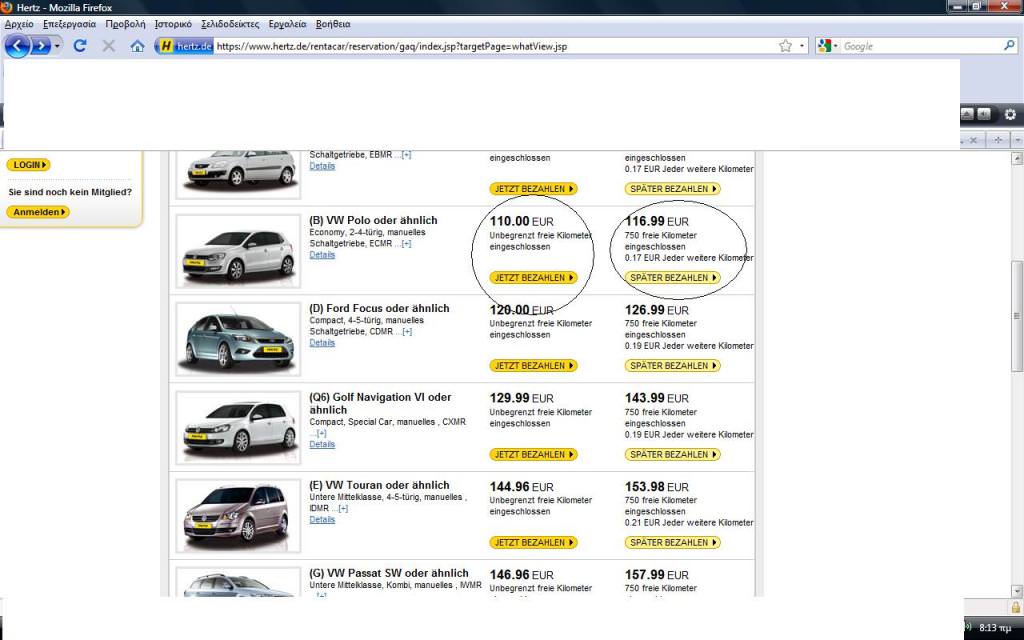Open Details link for Ford Focus

point(322,343)
